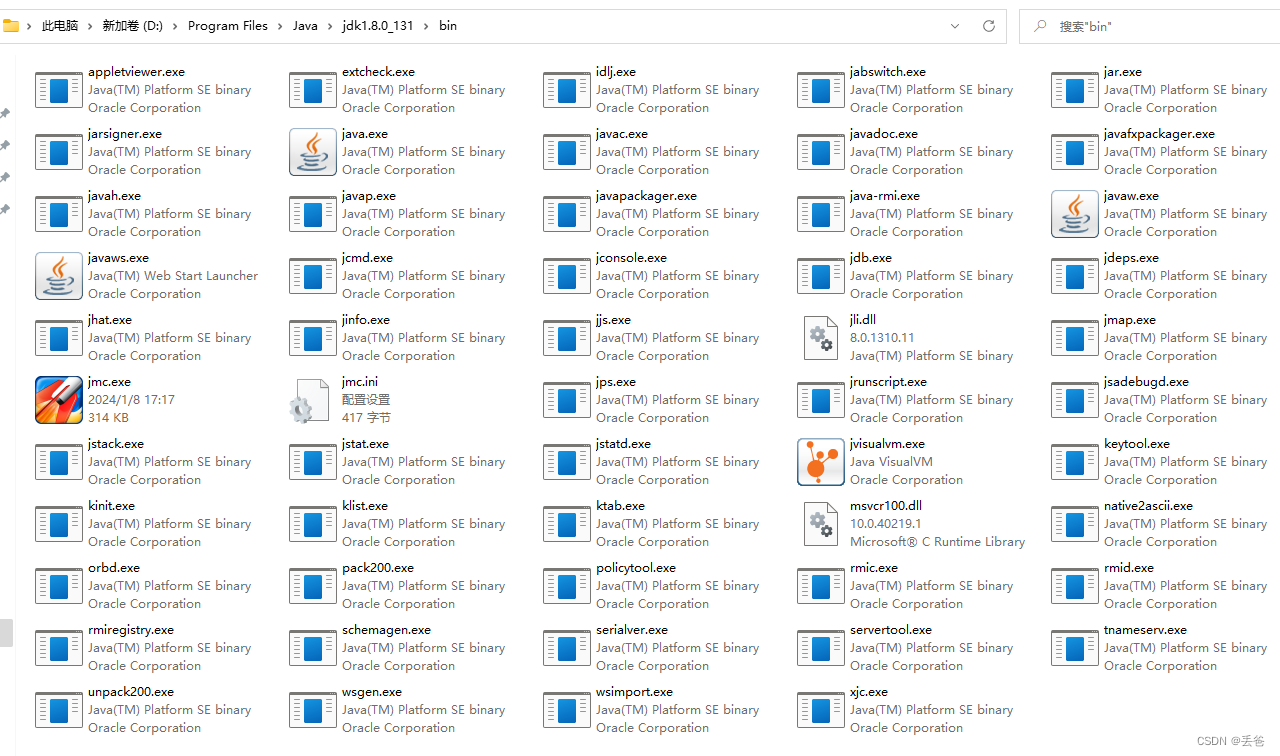Select the file name rmid.exe
1280x756 pixels.
pyautogui.click(x=1129, y=568)
